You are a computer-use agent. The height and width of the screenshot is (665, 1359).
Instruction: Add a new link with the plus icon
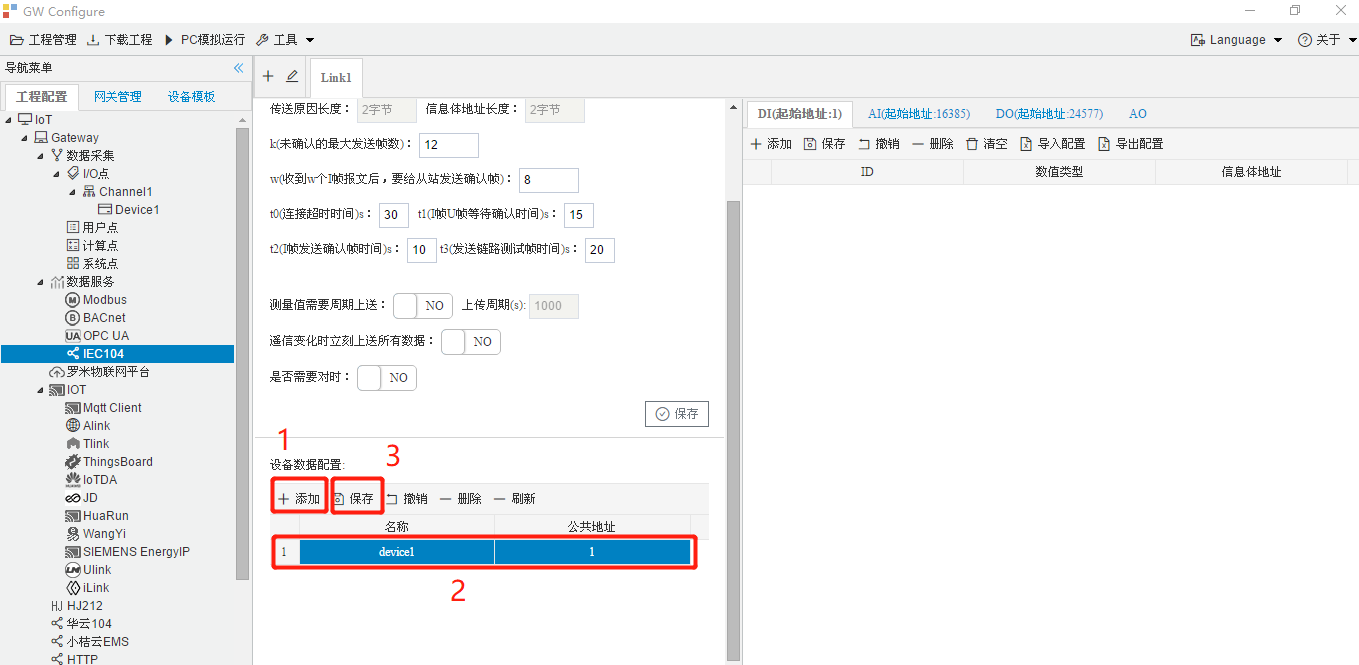[268, 76]
